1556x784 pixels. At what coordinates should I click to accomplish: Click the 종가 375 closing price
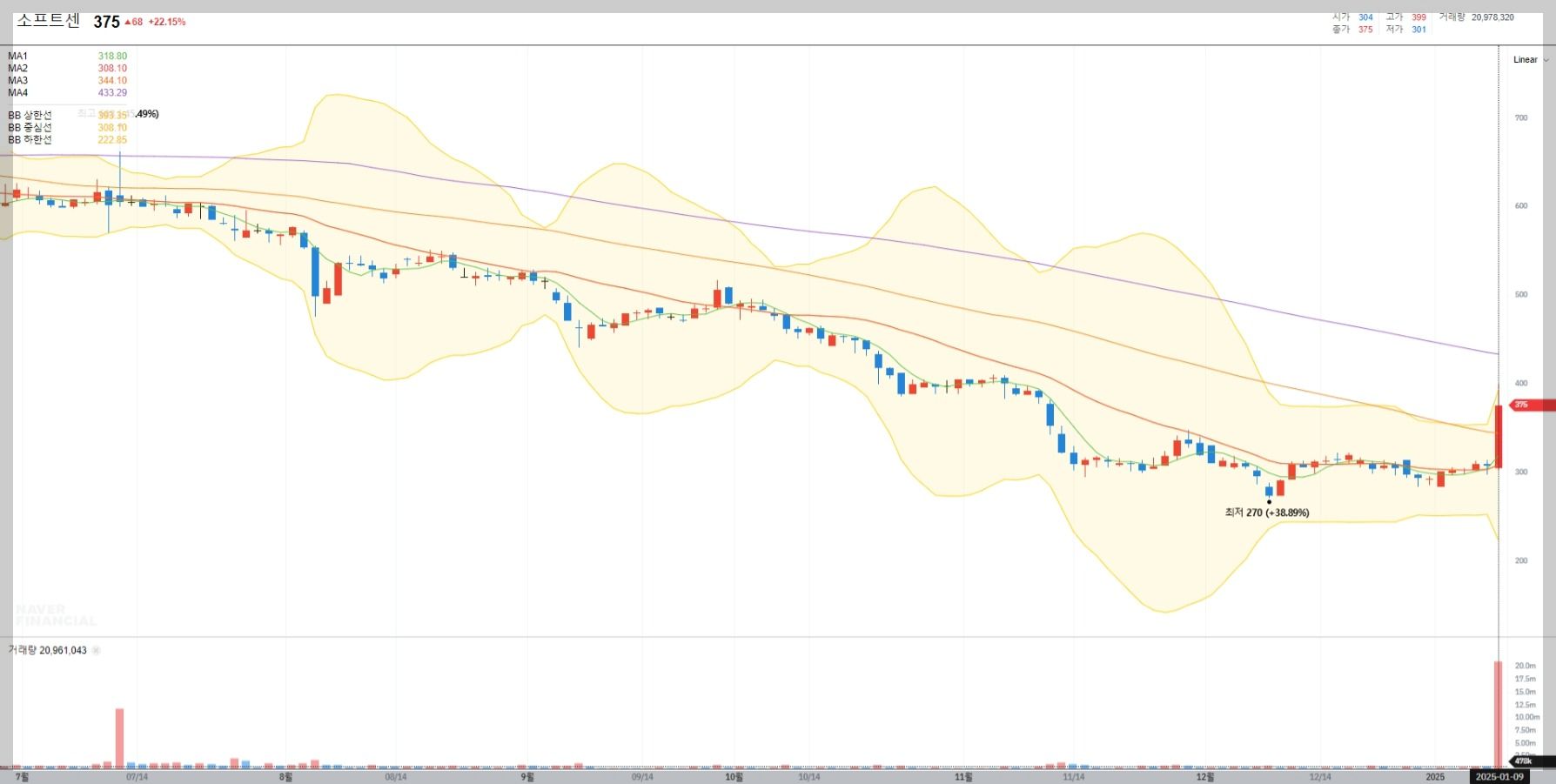click(1352, 30)
